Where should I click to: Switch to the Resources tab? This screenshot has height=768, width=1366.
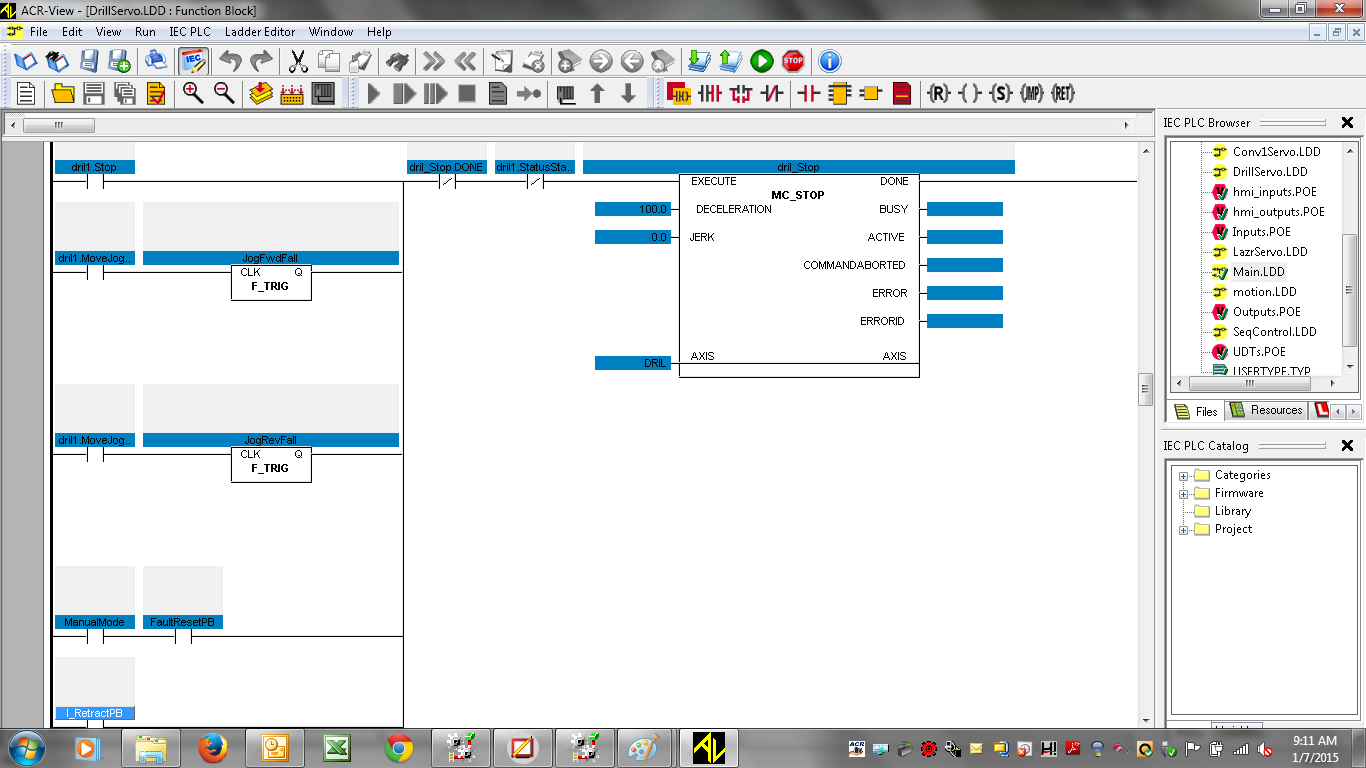[1266, 410]
